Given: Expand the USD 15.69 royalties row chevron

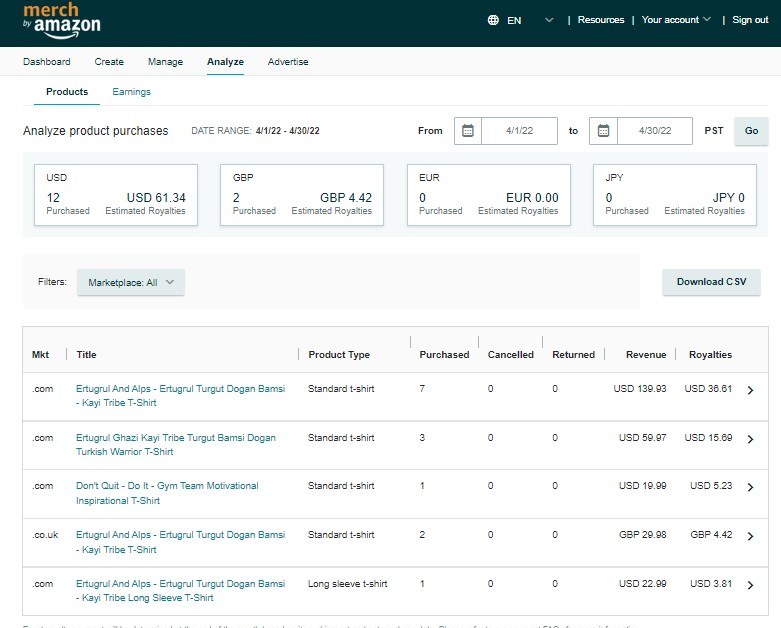Looking at the screenshot, I should click(x=751, y=439).
